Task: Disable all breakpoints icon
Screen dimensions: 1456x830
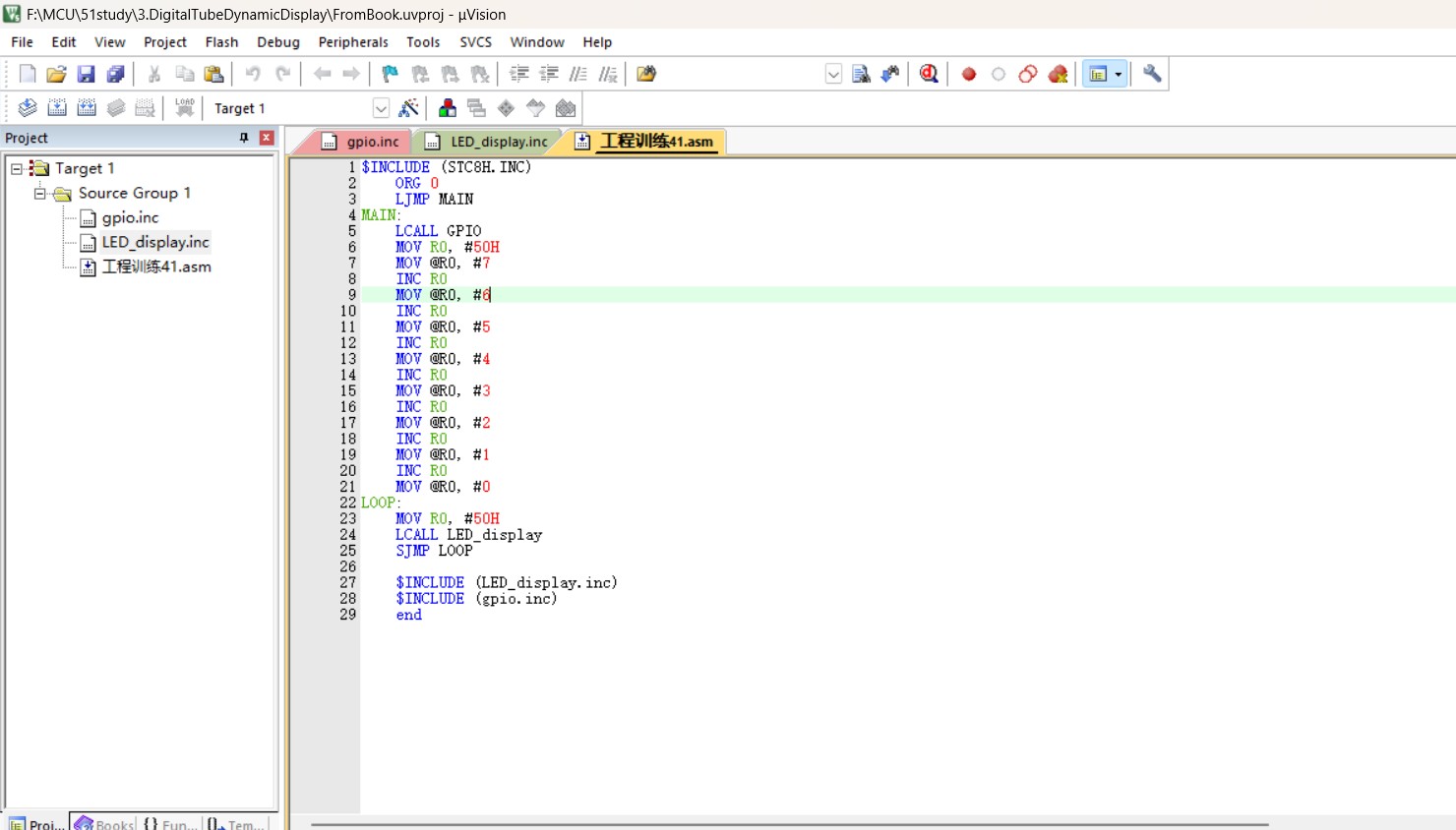Action: click(x=1028, y=74)
